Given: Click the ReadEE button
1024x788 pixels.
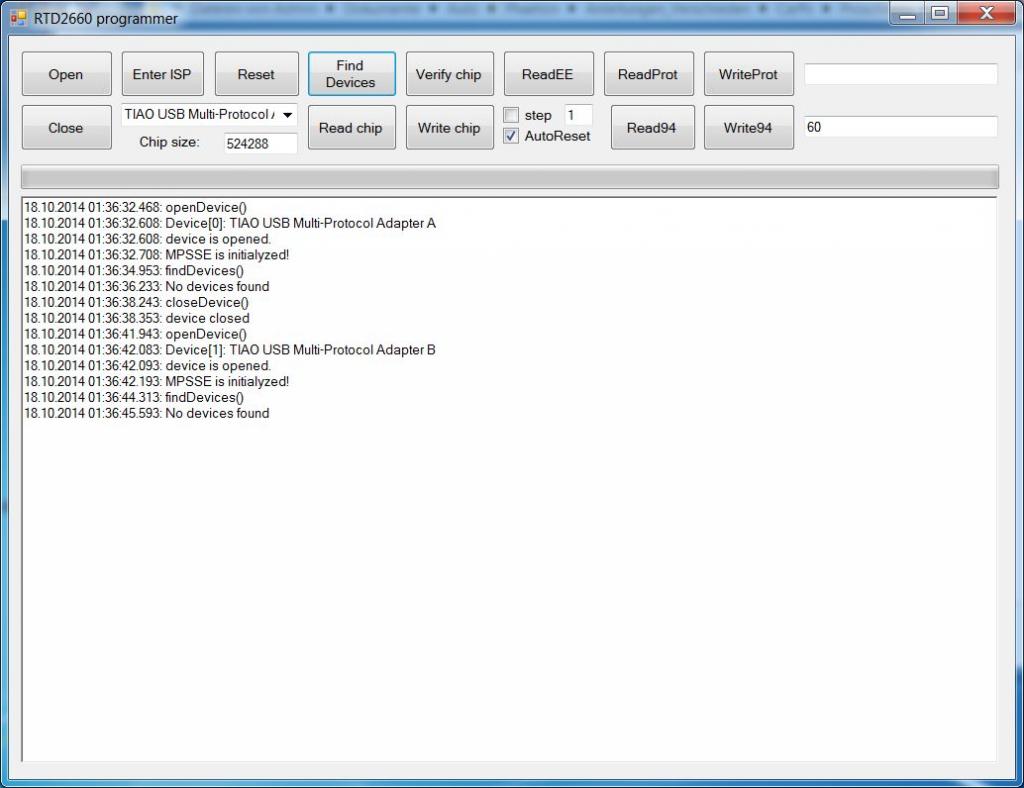Looking at the screenshot, I should coord(548,75).
